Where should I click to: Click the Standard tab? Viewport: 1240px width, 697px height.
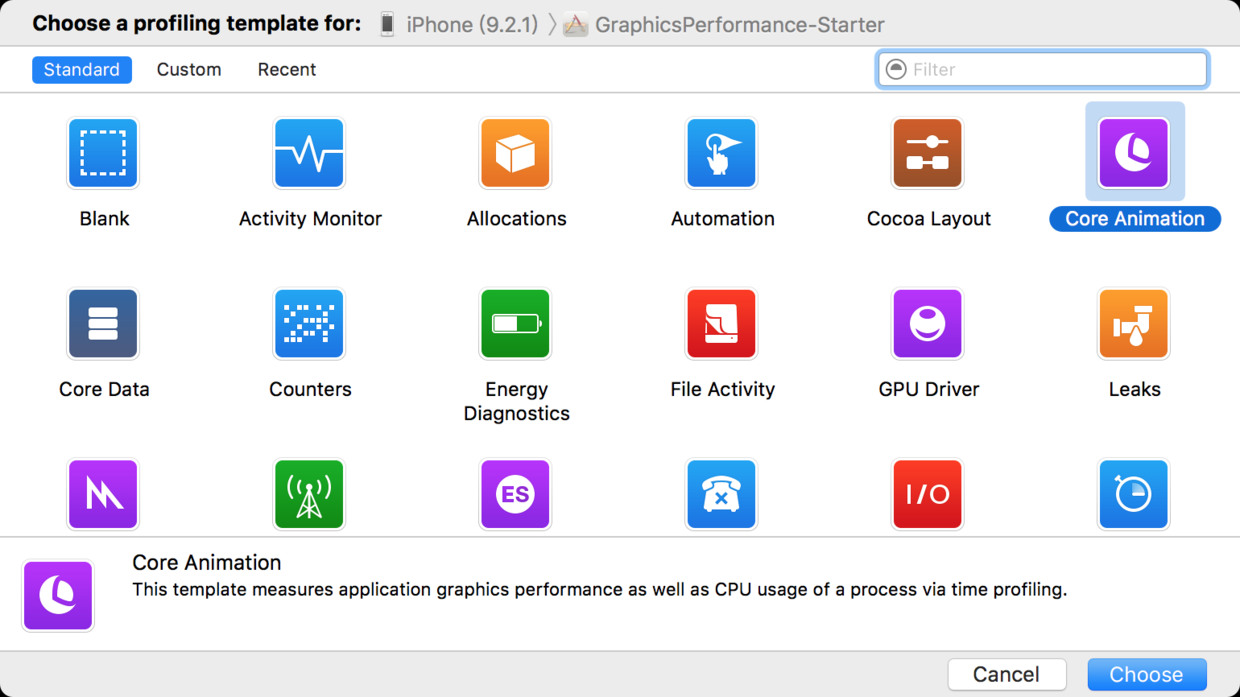click(82, 70)
